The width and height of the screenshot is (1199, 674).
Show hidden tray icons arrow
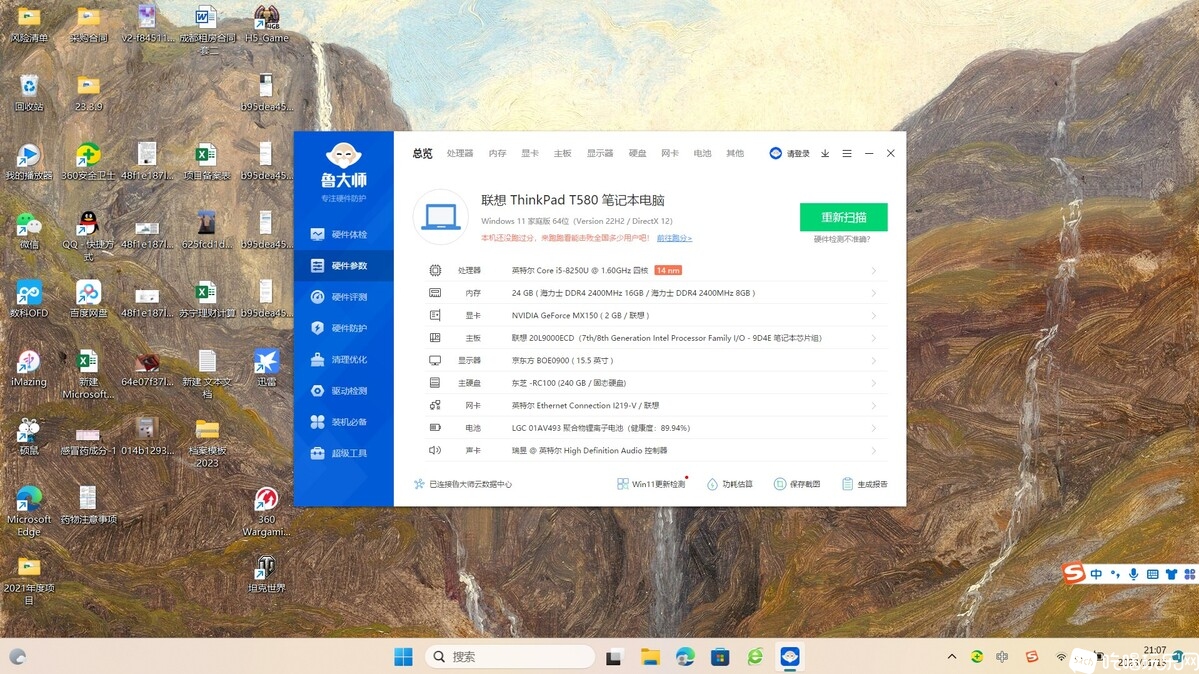point(951,656)
